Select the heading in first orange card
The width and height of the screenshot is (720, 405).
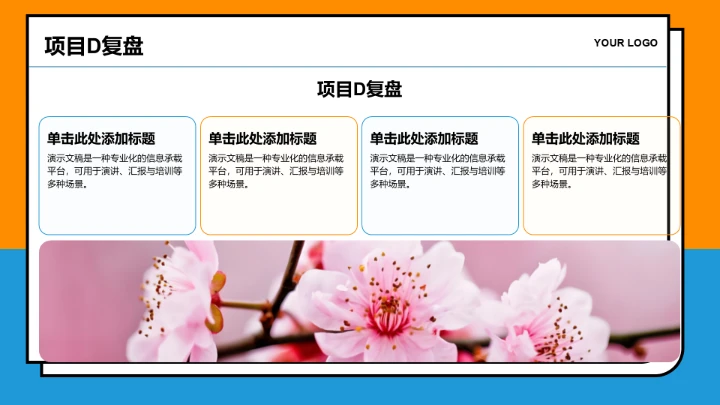click(263, 138)
